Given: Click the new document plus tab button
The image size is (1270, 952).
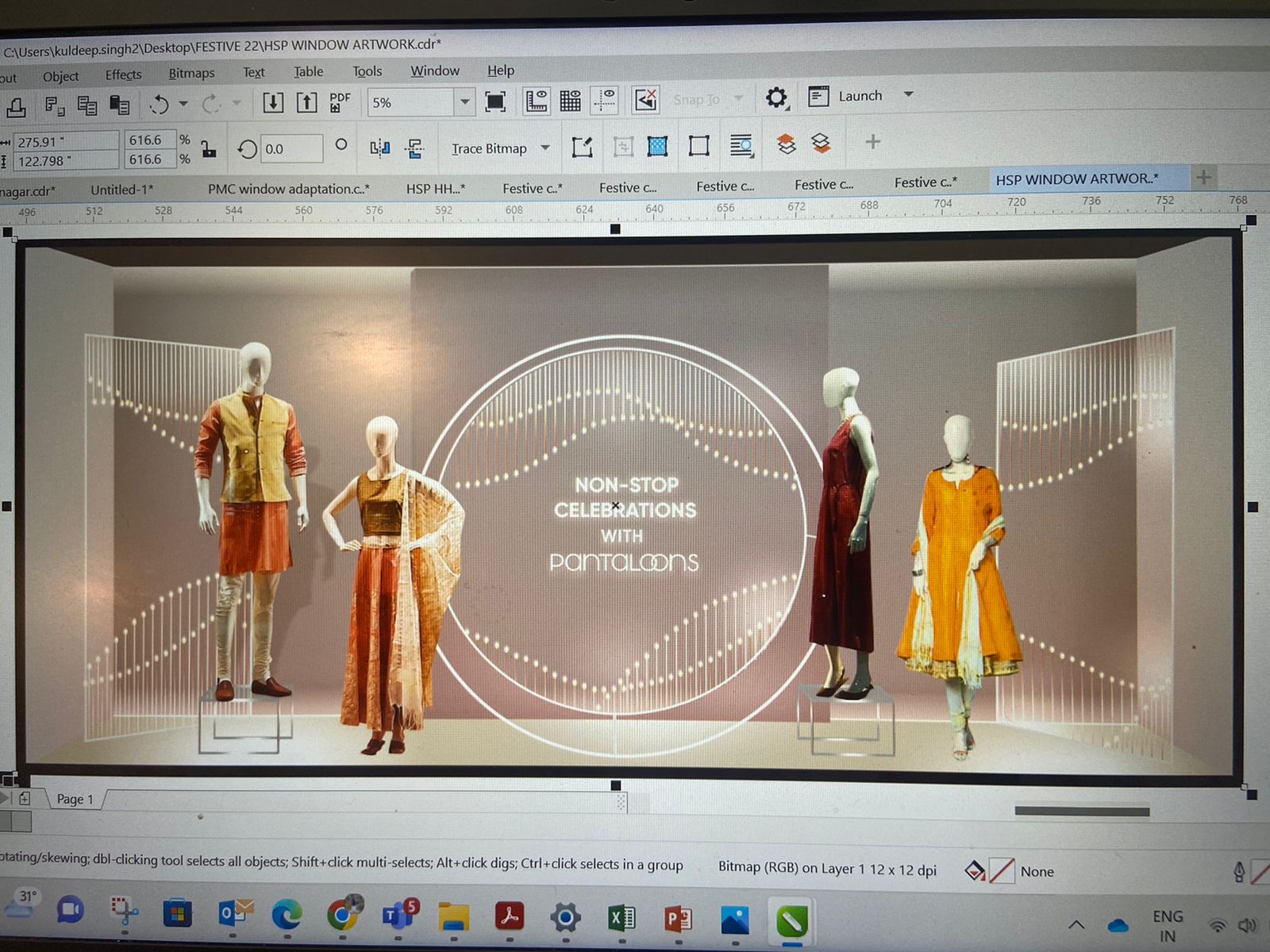Looking at the screenshot, I should pyautogui.click(x=1204, y=177).
